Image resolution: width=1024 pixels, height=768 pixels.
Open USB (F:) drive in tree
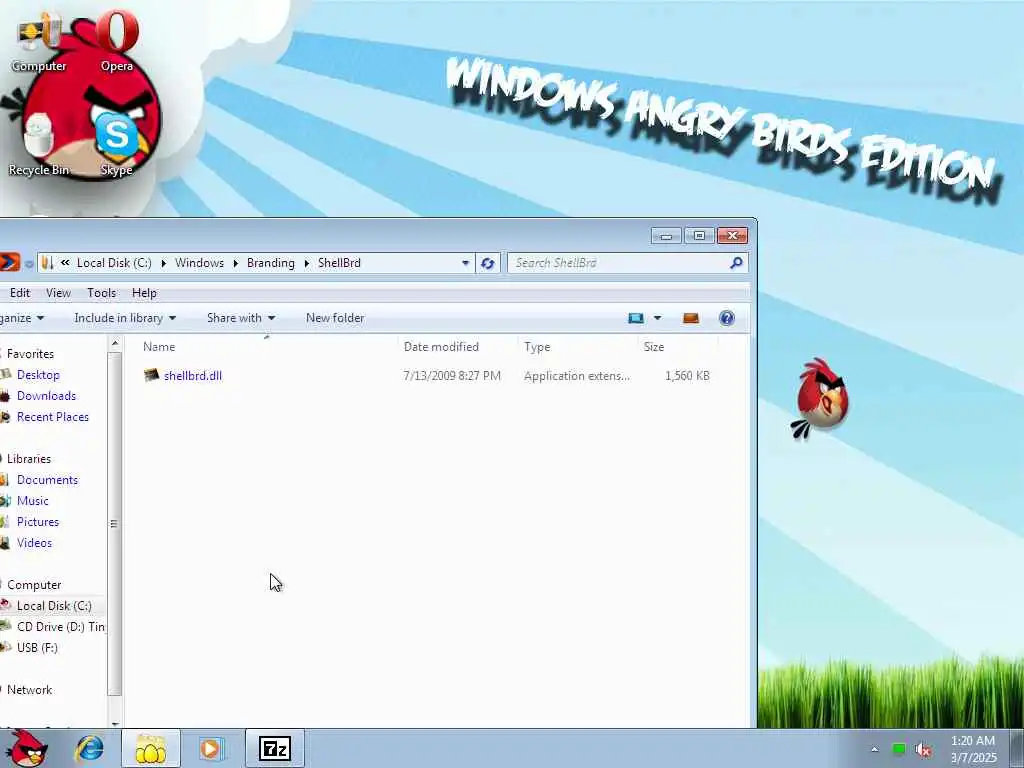[37, 647]
